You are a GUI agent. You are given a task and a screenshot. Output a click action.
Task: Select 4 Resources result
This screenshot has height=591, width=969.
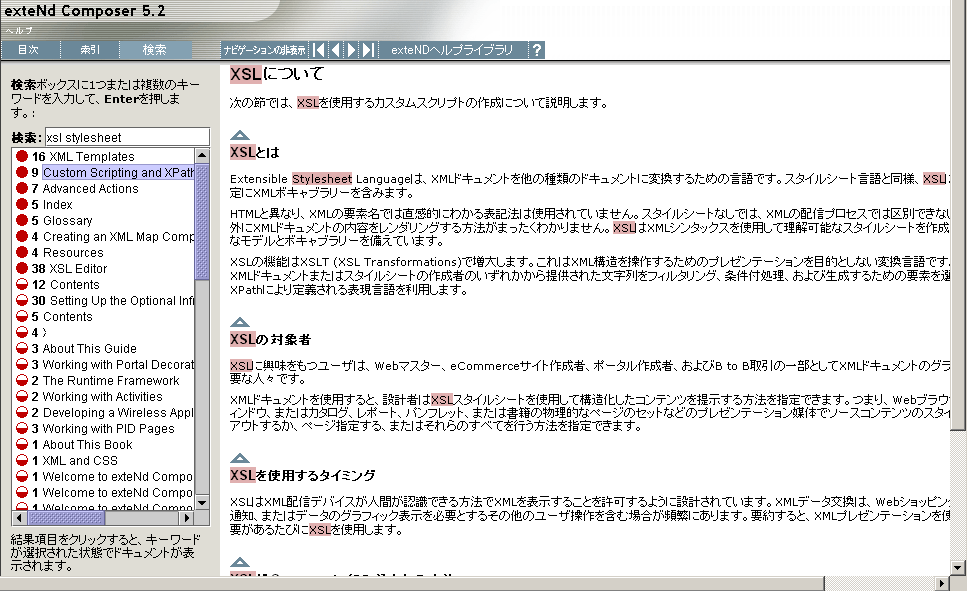click(x=67, y=253)
